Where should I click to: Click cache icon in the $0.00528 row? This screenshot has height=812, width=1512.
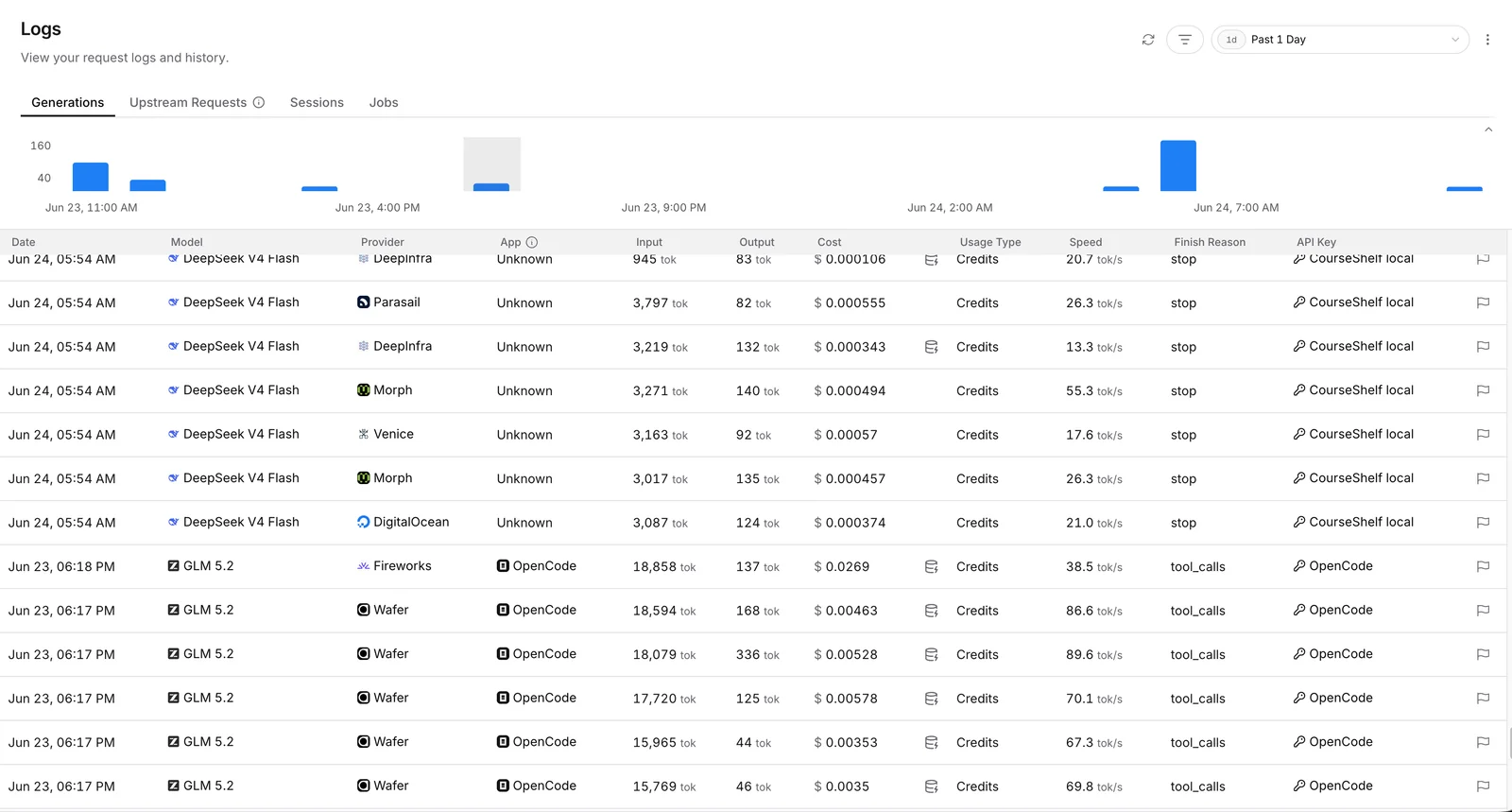(931, 654)
